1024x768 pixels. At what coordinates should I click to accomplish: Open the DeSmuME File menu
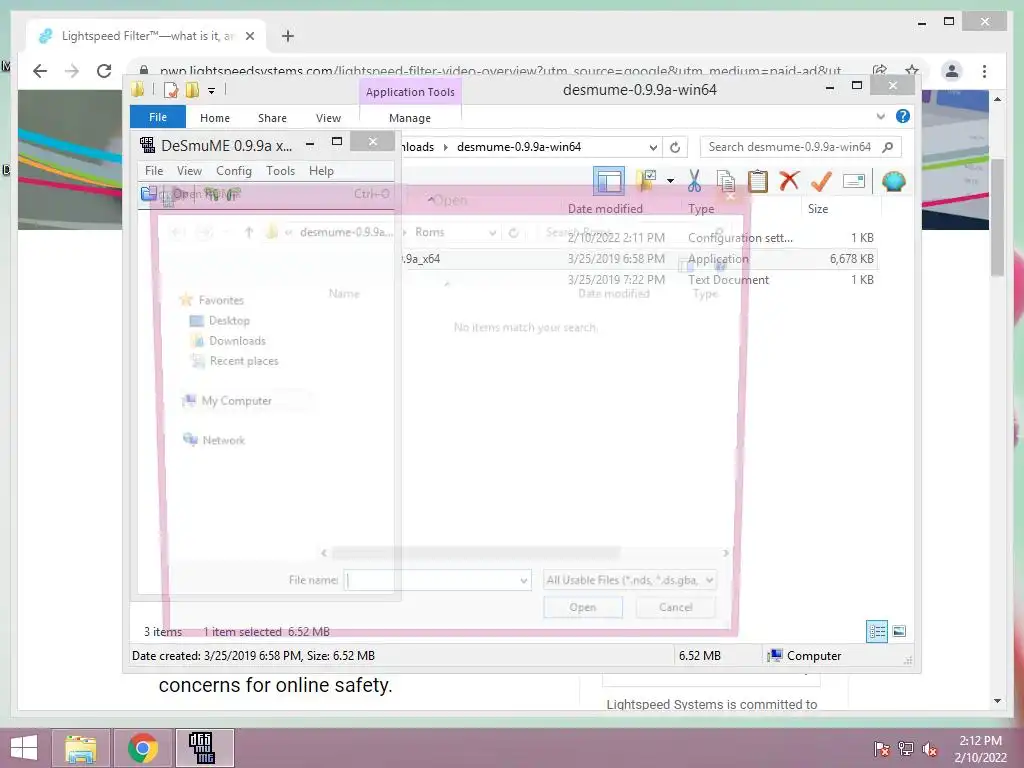tap(154, 170)
